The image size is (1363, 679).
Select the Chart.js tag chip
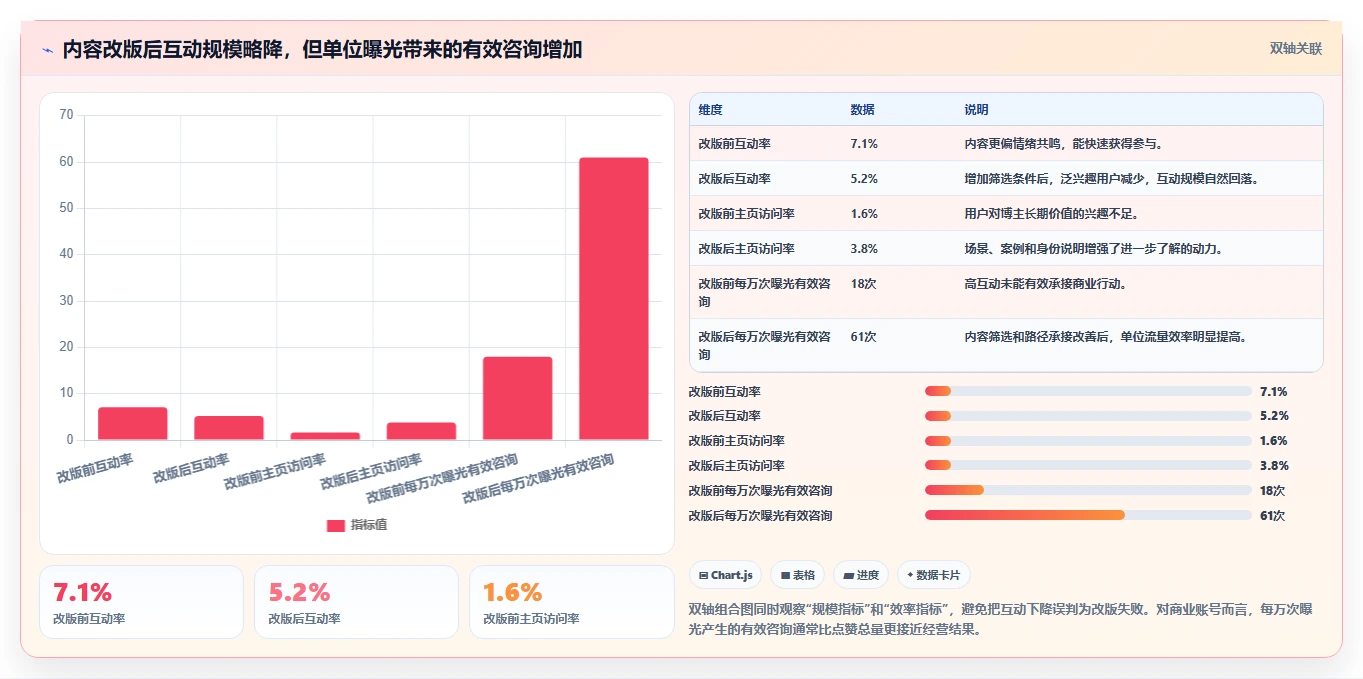pos(725,575)
